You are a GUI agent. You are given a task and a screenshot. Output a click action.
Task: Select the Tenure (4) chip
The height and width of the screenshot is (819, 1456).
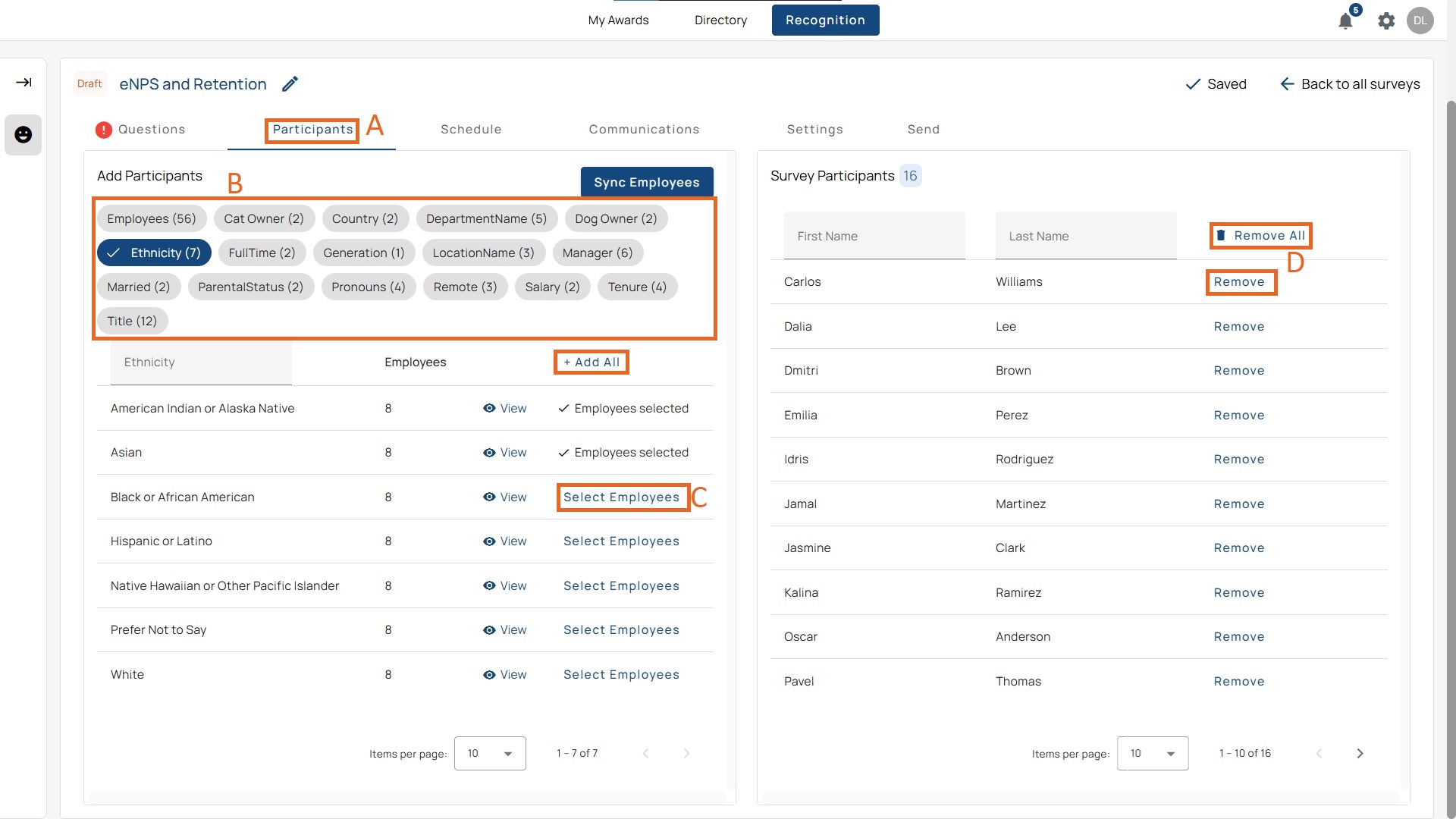coord(637,287)
